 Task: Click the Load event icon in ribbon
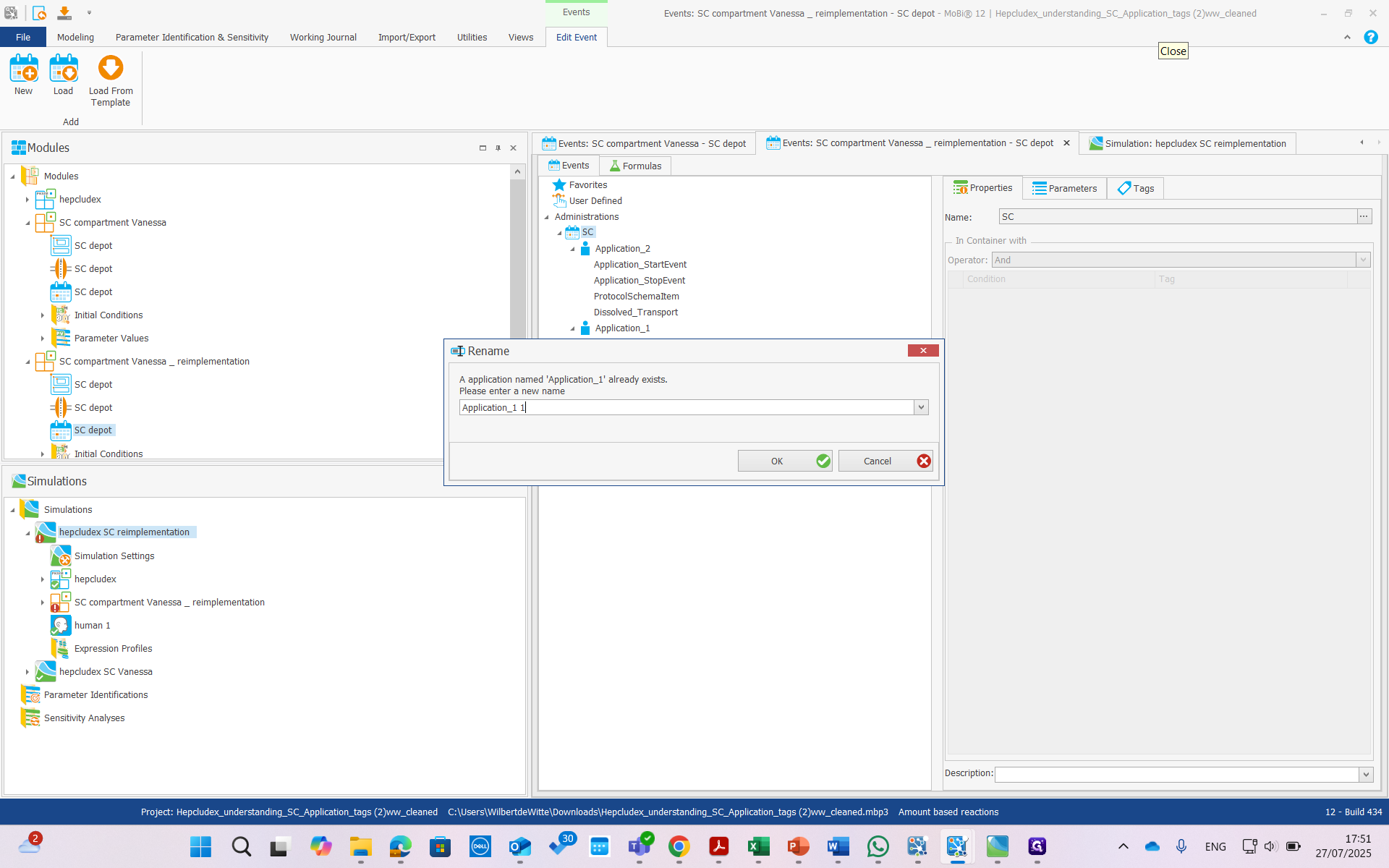(x=63, y=69)
